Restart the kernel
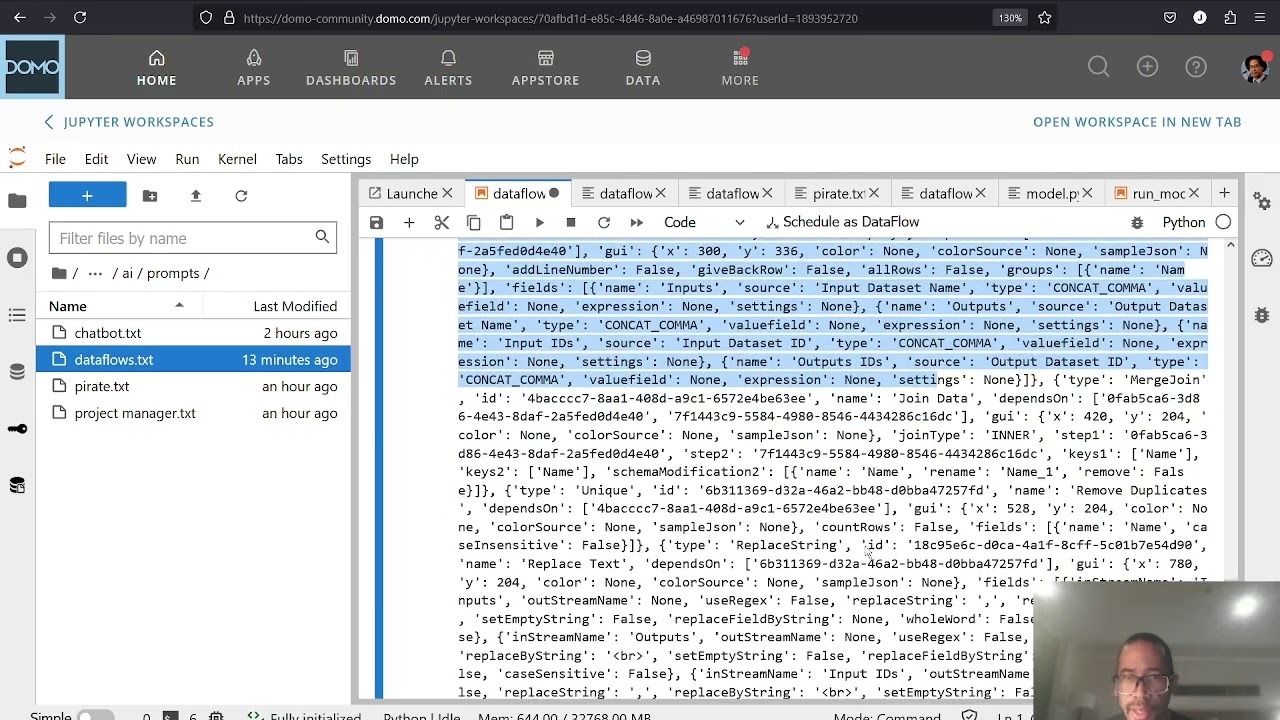1280x720 pixels. 604,223
